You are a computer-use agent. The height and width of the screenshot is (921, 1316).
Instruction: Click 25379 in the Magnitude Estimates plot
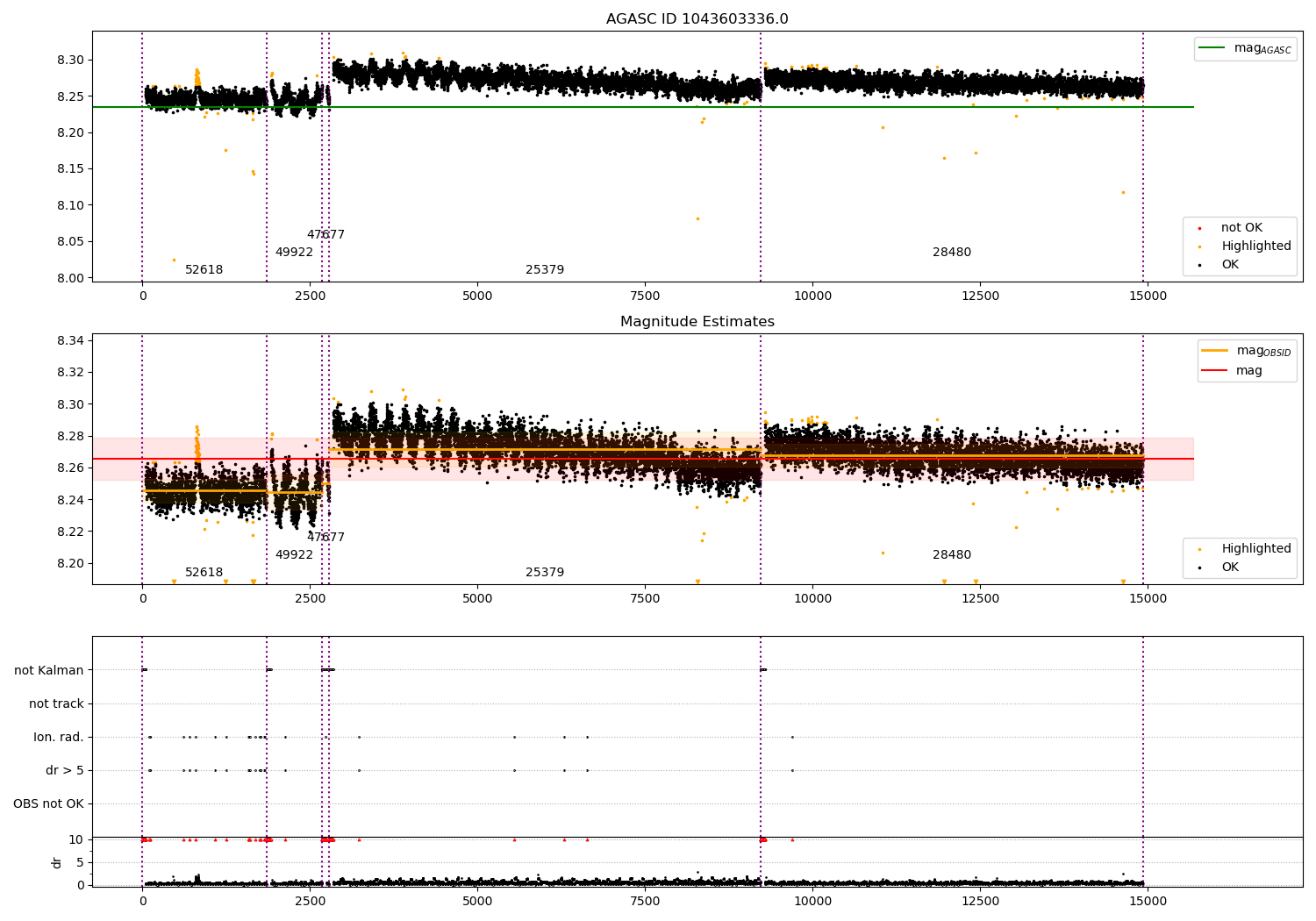[545, 573]
